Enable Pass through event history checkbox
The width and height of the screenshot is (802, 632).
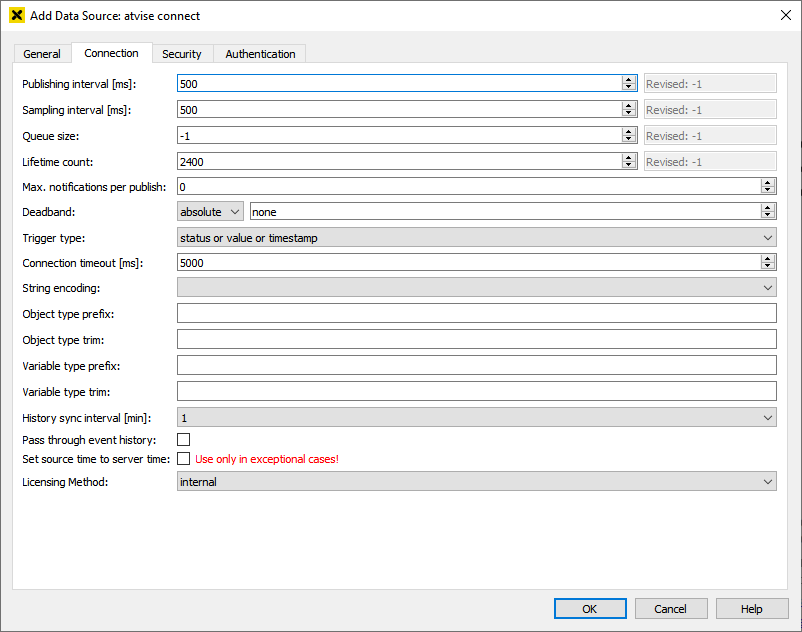184,440
